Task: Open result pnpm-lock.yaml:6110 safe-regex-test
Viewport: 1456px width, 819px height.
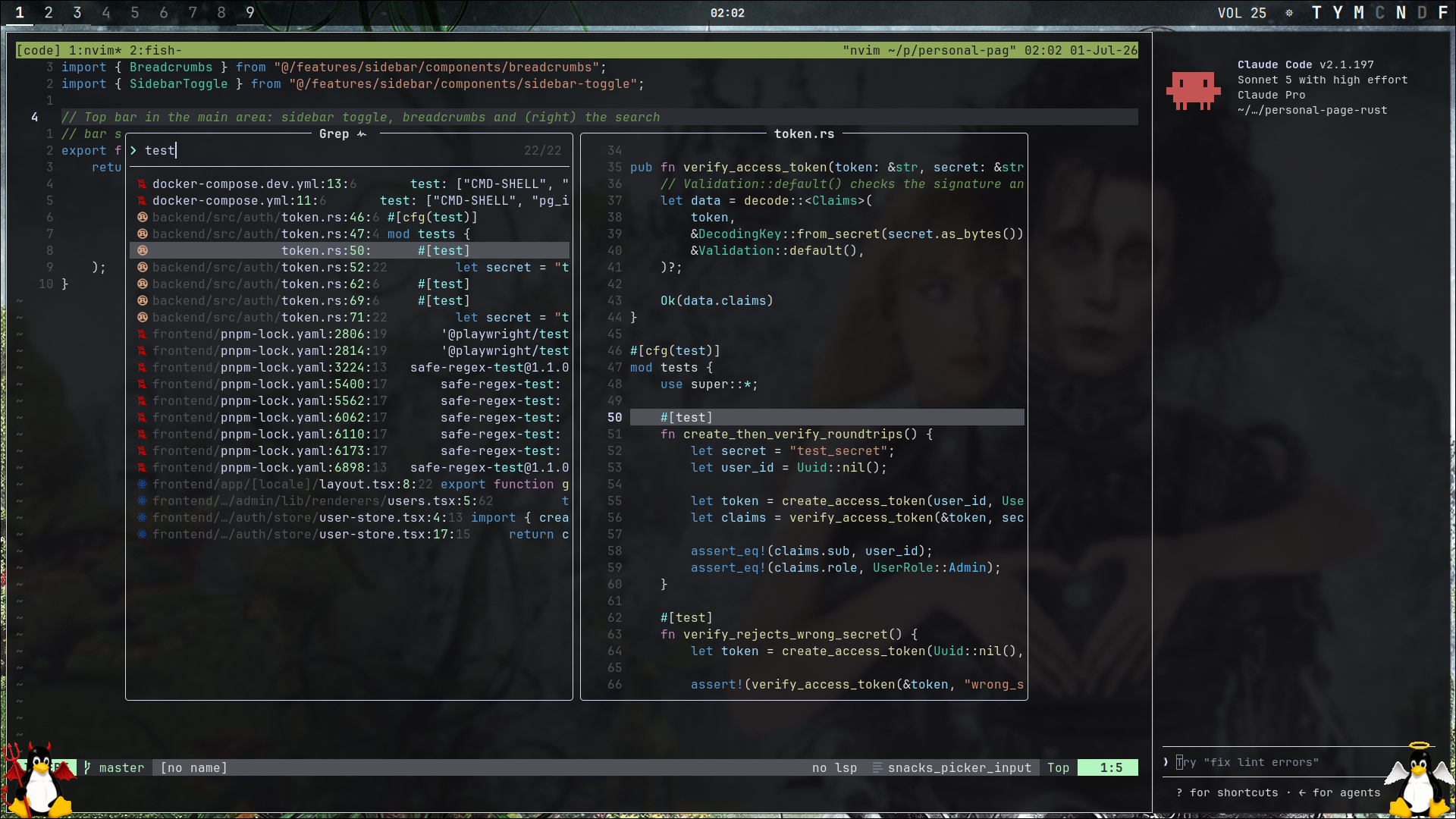Action: click(350, 435)
